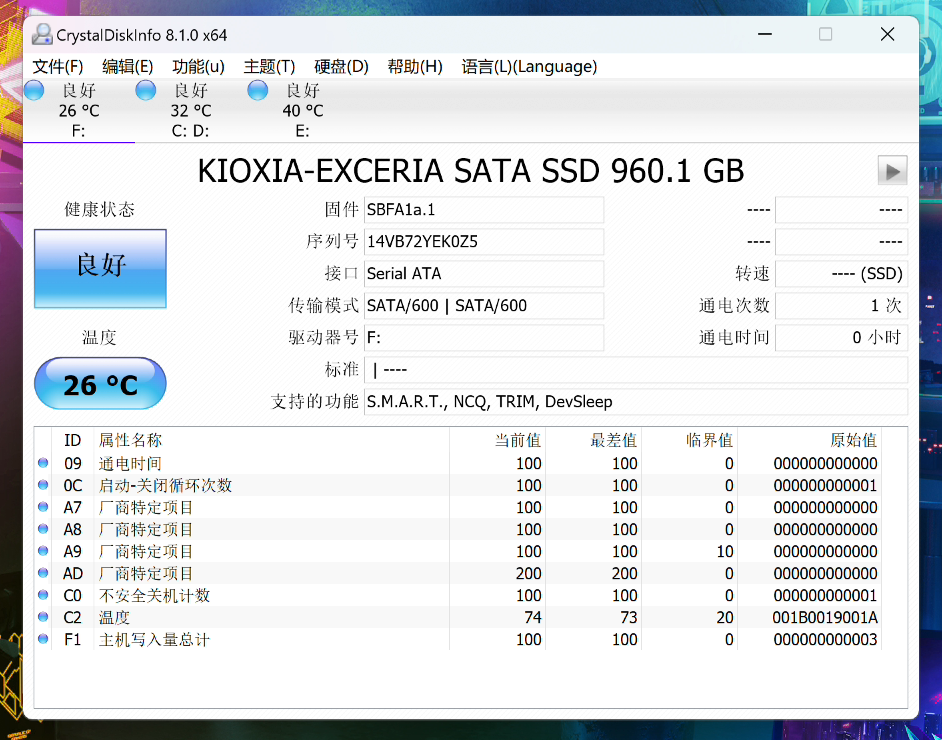Screen dimensions: 942x740
Task: Click status dot for attribute A8 row
Action: [43, 529]
